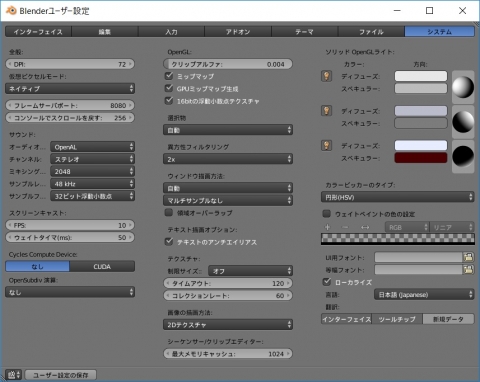Click the second light direction sphere
Image resolution: width=480 pixels, height=382 pixels.
pyautogui.click(x=463, y=122)
